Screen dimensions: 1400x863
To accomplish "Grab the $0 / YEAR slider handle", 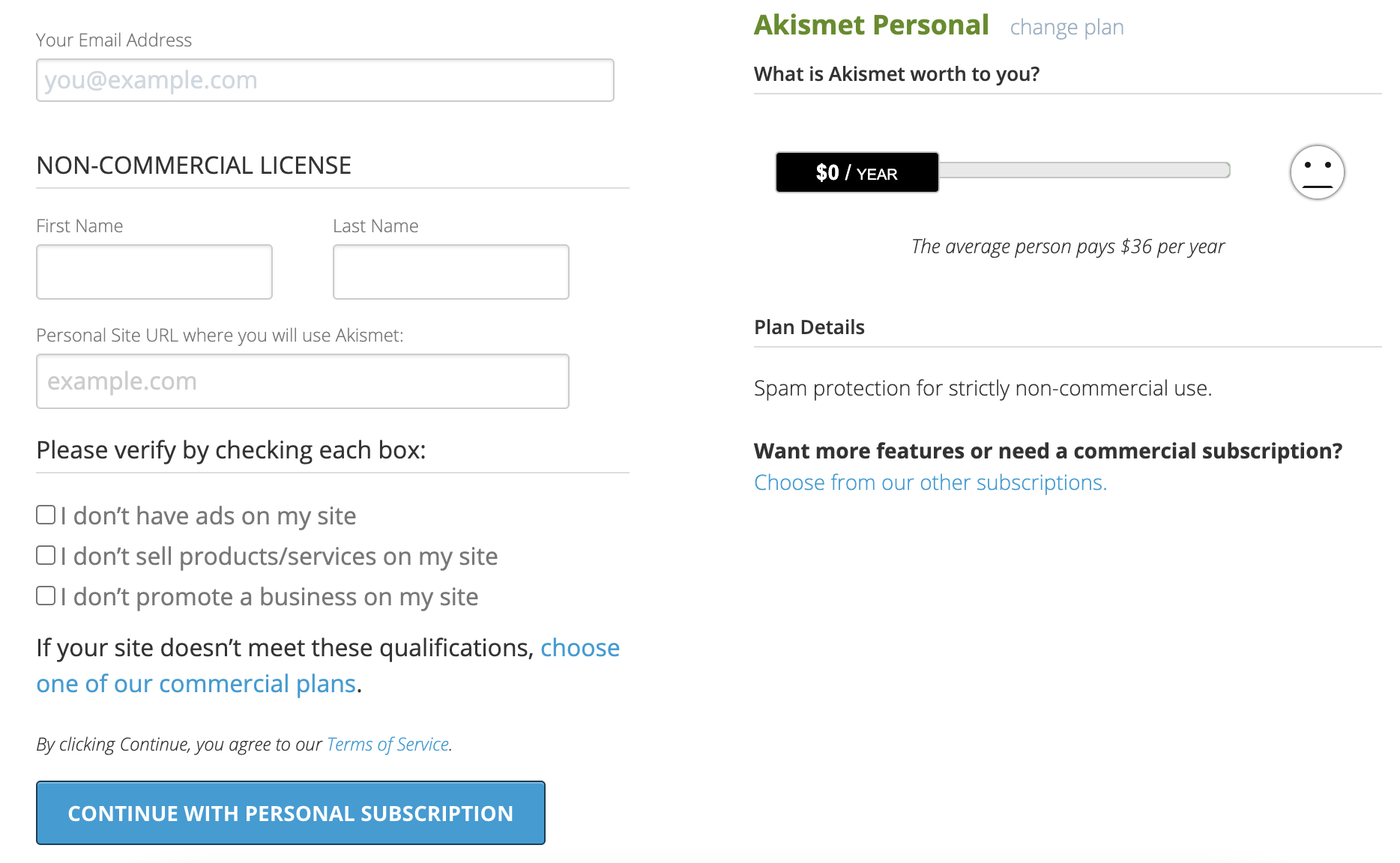I will (x=857, y=172).
